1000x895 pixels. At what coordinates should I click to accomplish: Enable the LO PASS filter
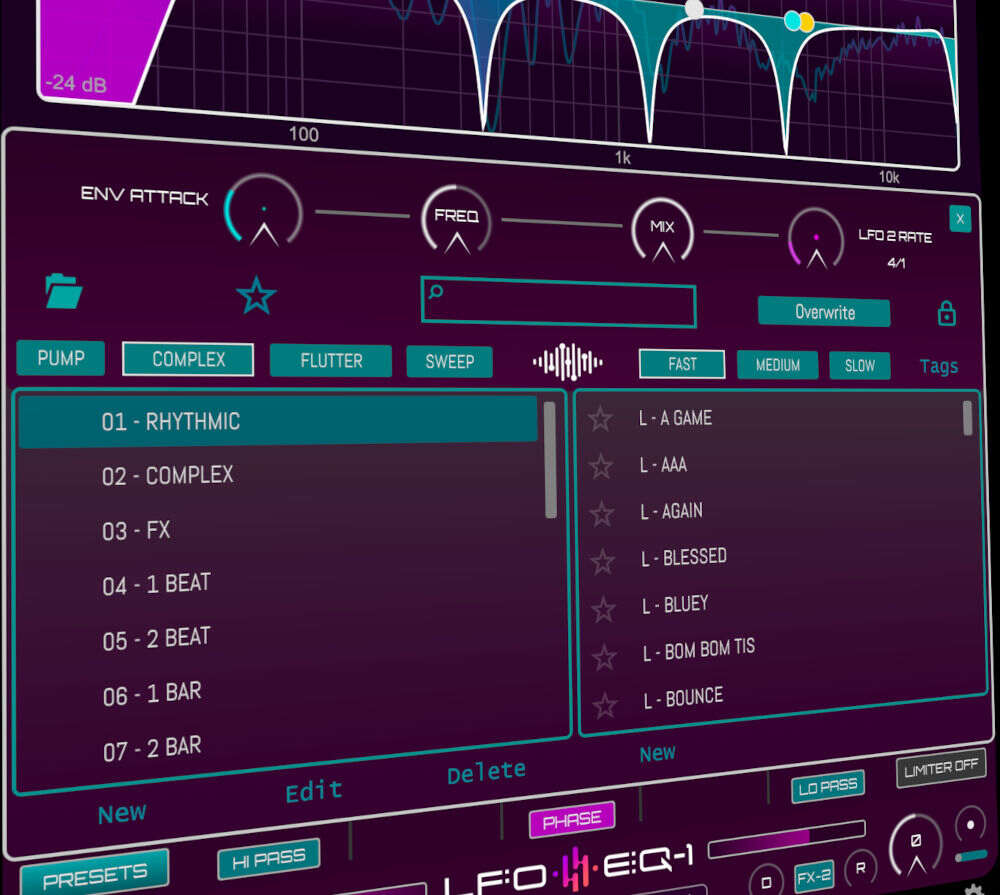pyautogui.click(x=828, y=787)
